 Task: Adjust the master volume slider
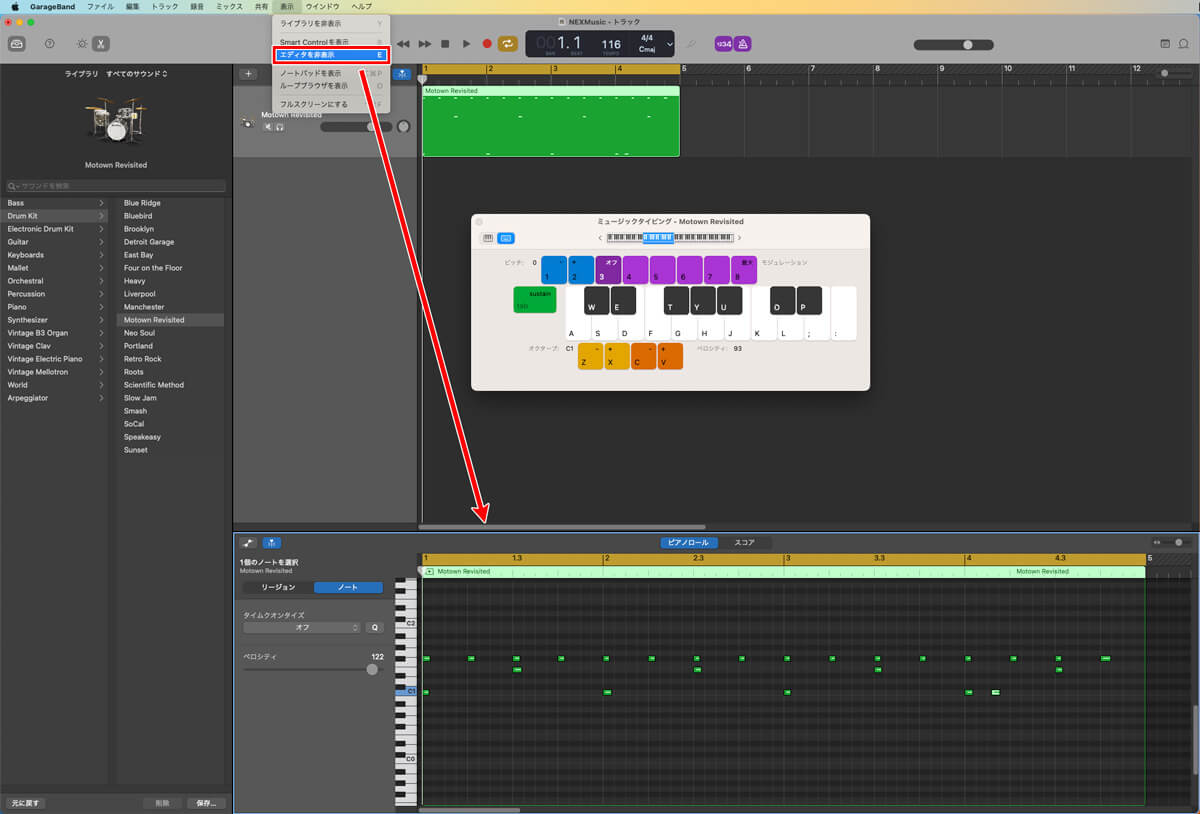(x=953, y=44)
